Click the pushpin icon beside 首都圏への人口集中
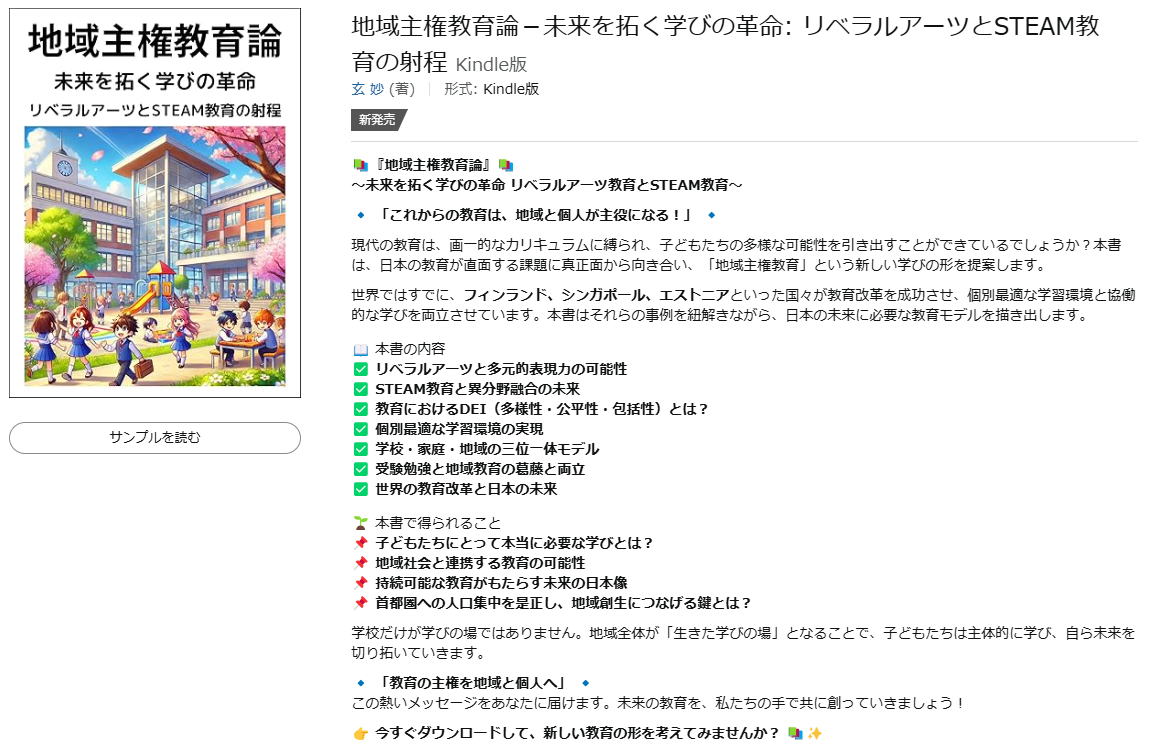1152x746 pixels. (361, 603)
